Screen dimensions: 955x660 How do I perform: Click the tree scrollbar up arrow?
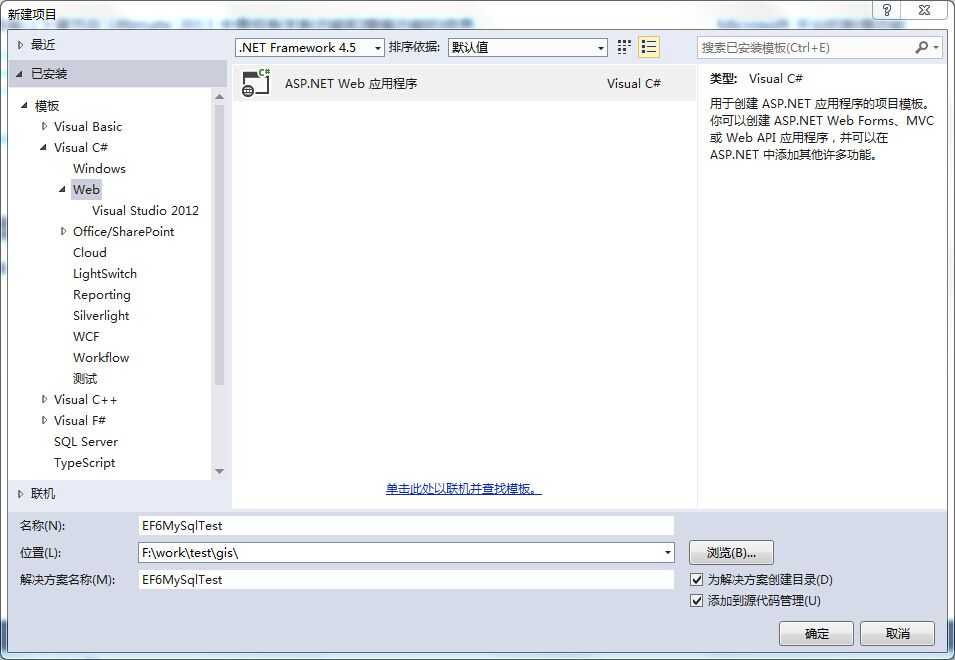click(x=219, y=97)
